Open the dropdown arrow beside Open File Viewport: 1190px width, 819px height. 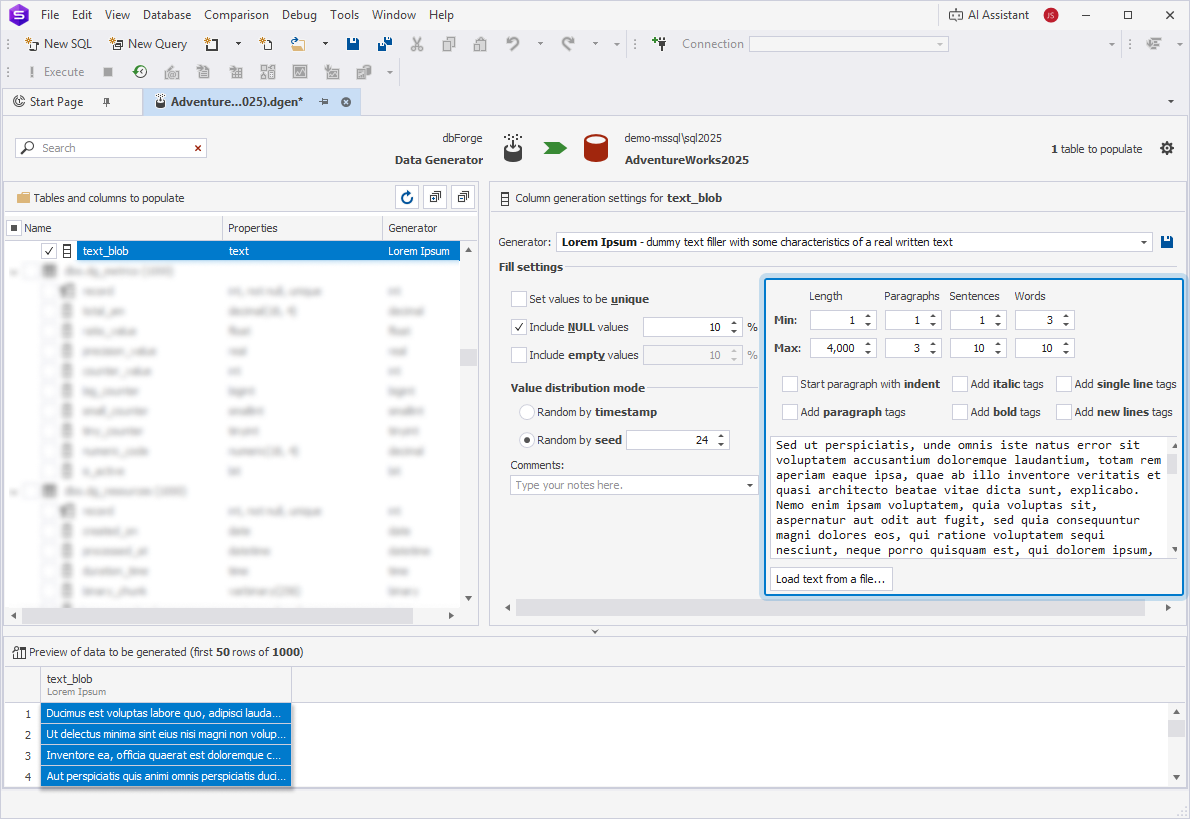325,44
